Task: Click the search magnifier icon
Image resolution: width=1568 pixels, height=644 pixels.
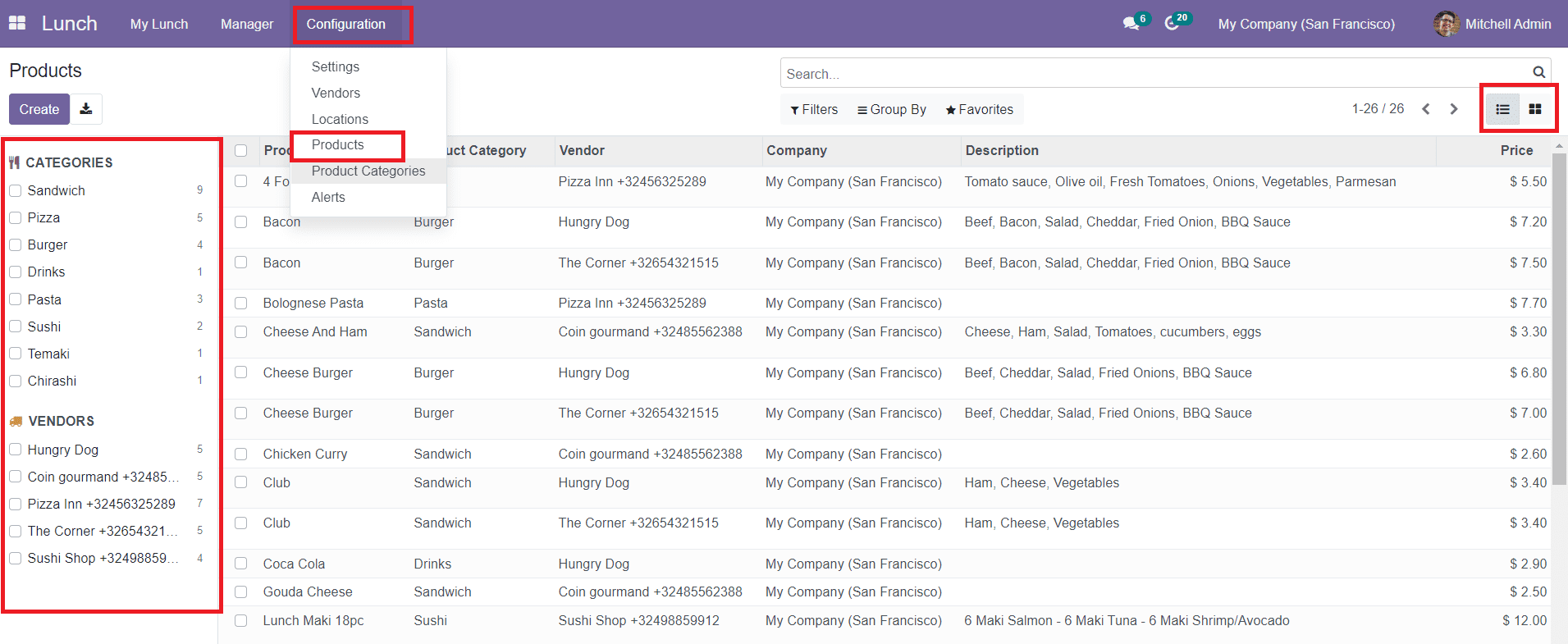Action: (1538, 73)
